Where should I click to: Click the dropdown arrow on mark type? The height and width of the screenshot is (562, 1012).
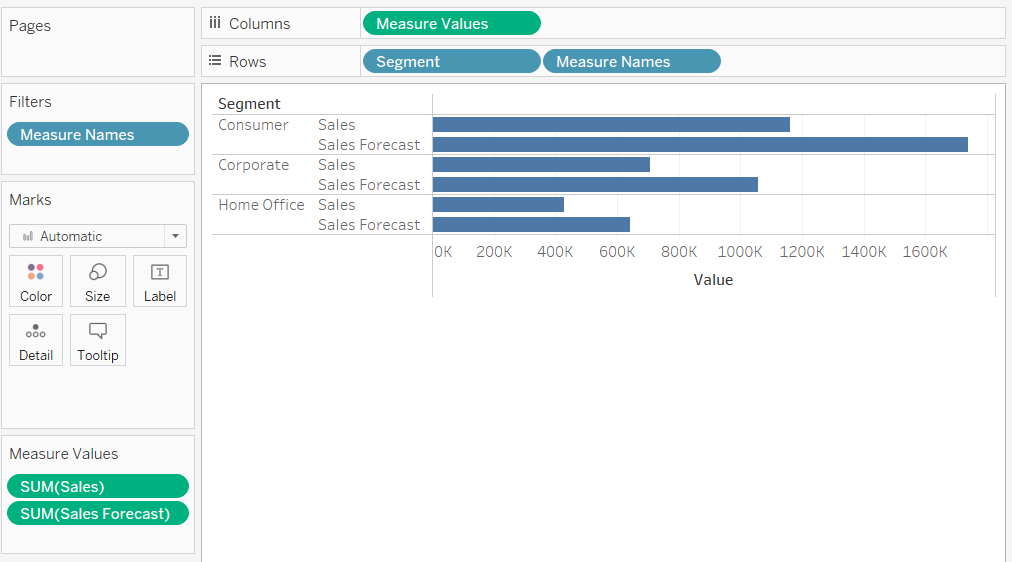176,236
